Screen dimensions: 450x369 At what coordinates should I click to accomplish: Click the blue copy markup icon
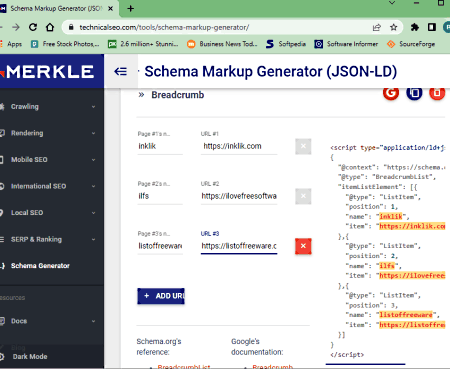(x=414, y=92)
